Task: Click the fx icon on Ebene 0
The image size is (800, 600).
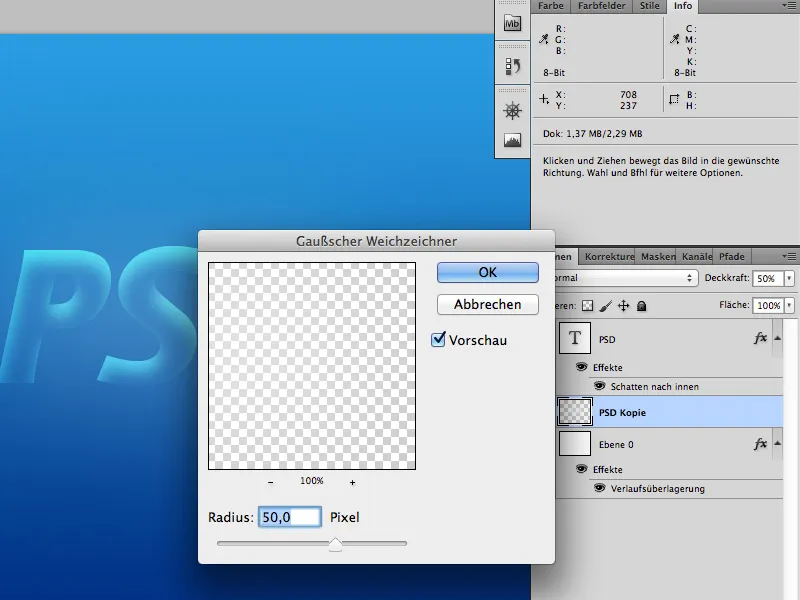Action: 760,444
